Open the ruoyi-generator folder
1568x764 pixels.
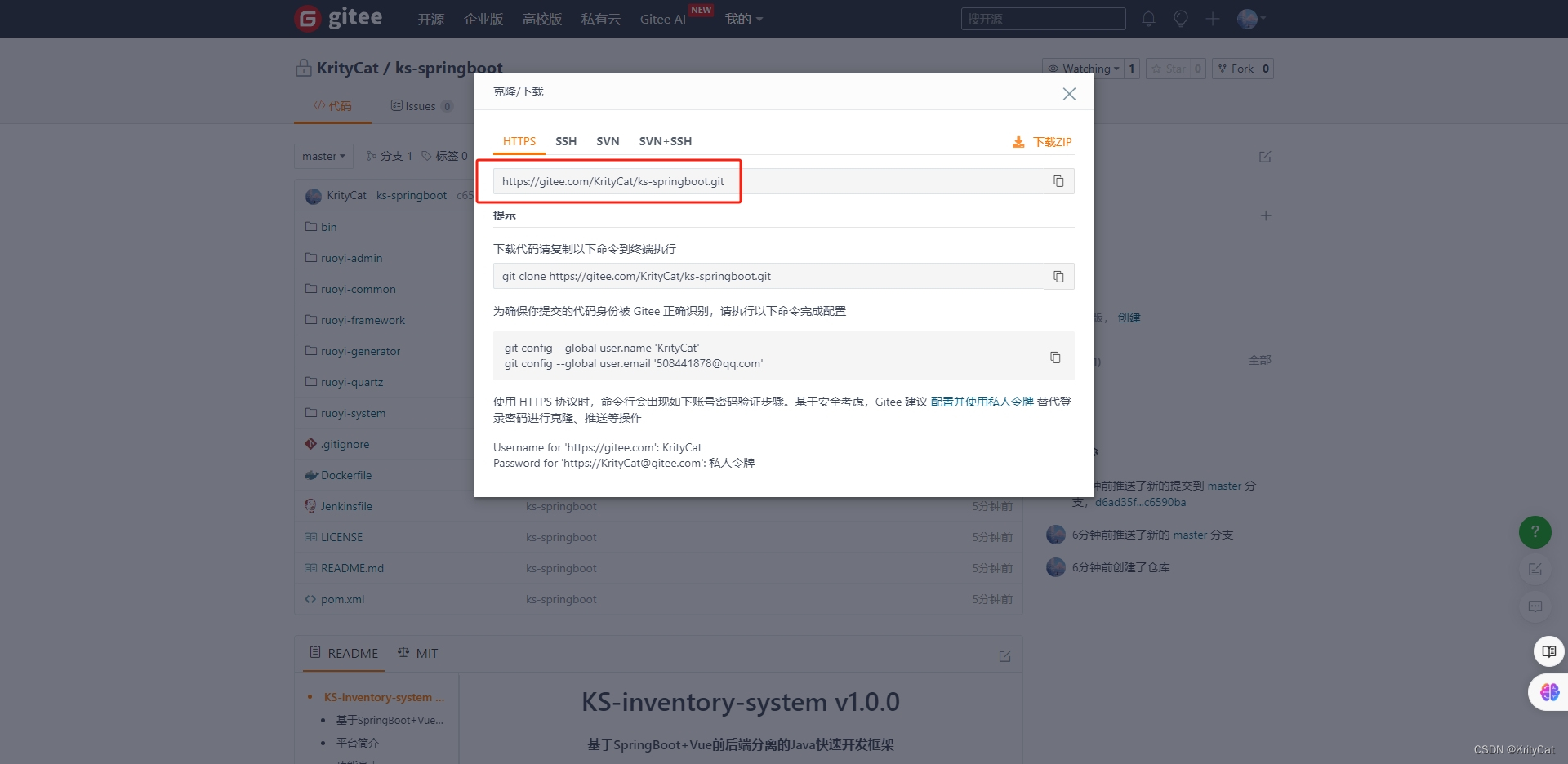coord(360,351)
